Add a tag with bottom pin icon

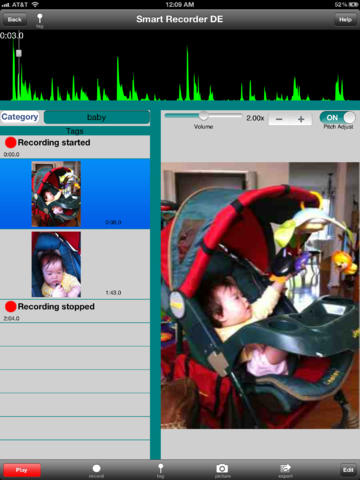pos(160,469)
